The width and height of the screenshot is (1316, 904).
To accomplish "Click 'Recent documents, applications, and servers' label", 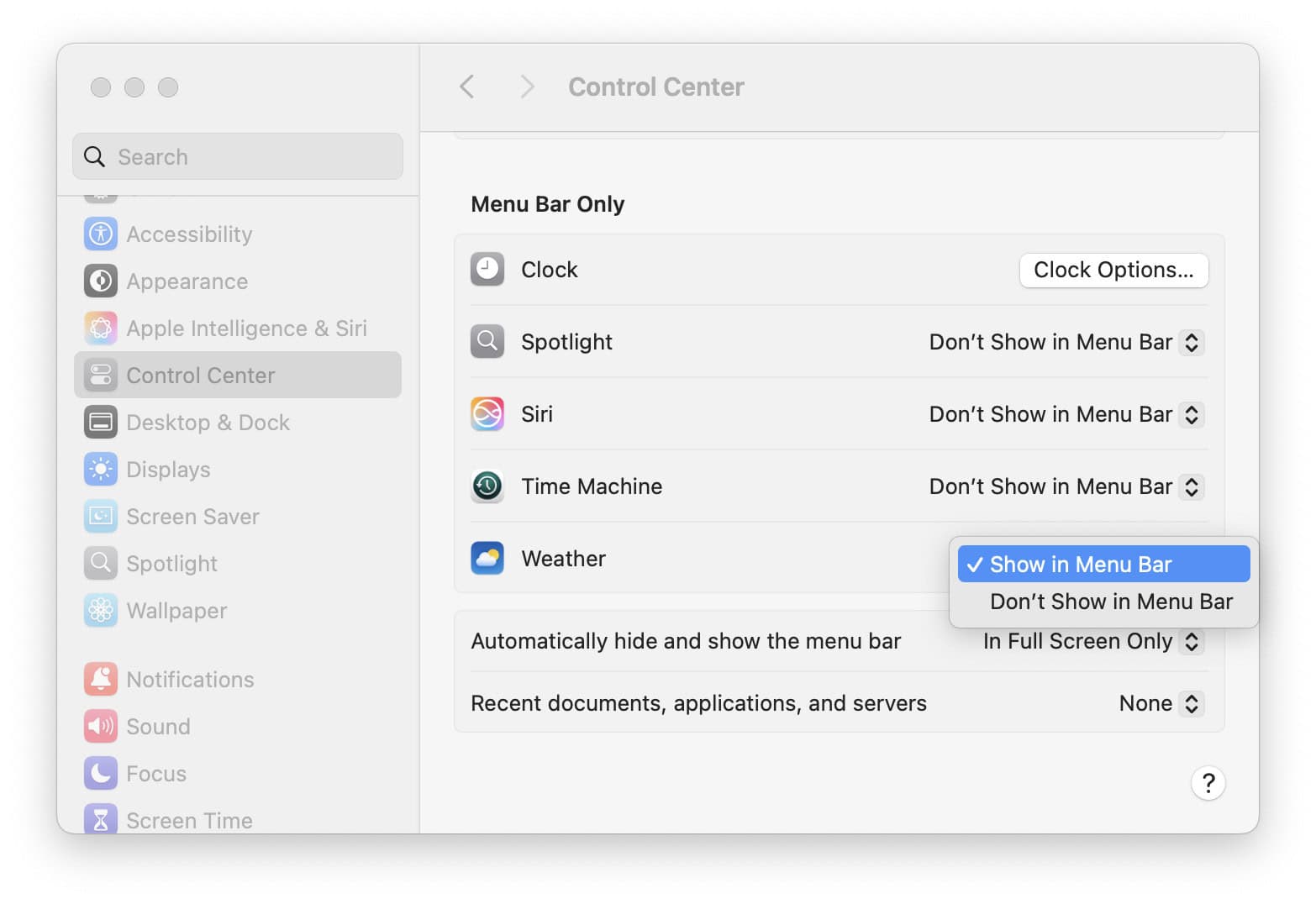I will tap(698, 703).
